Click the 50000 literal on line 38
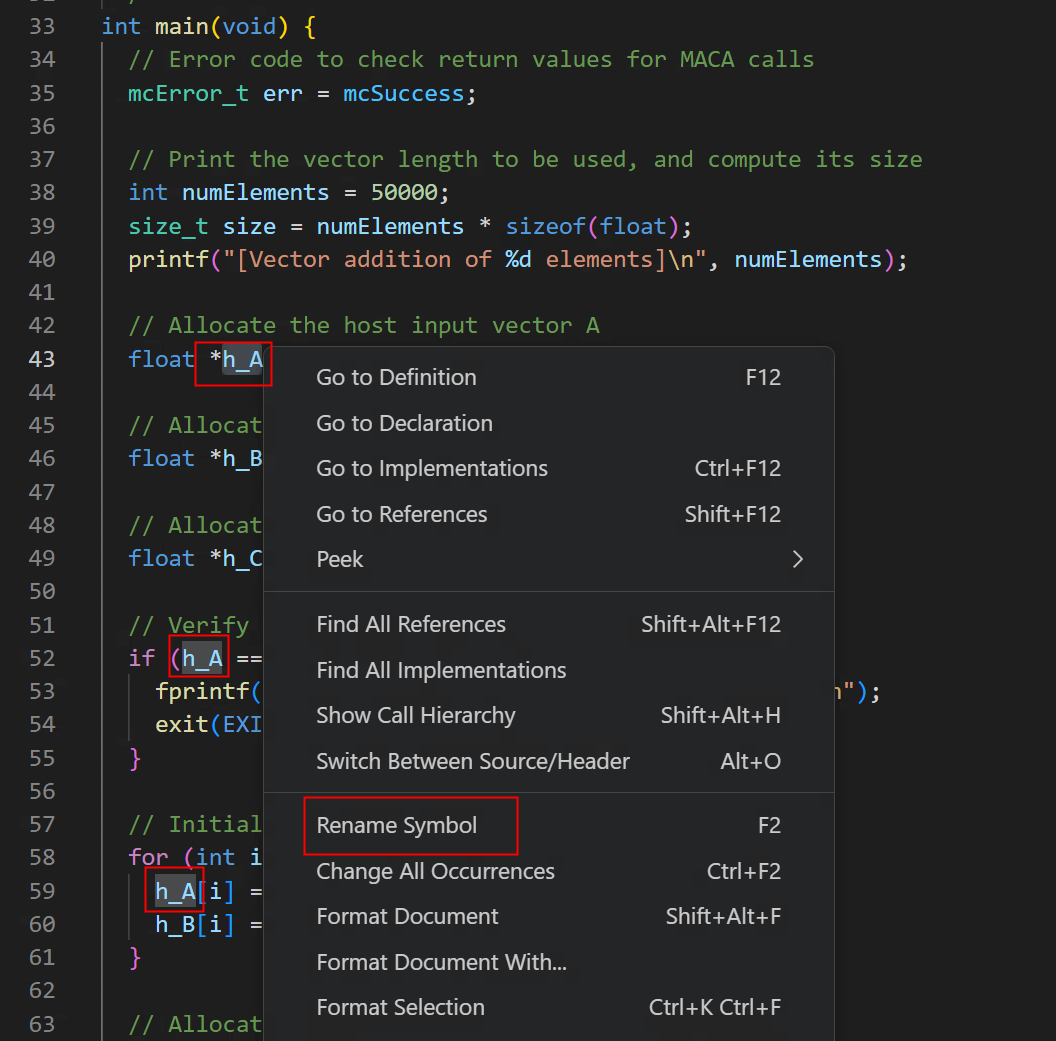The image size is (1056, 1041). [404, 192]
